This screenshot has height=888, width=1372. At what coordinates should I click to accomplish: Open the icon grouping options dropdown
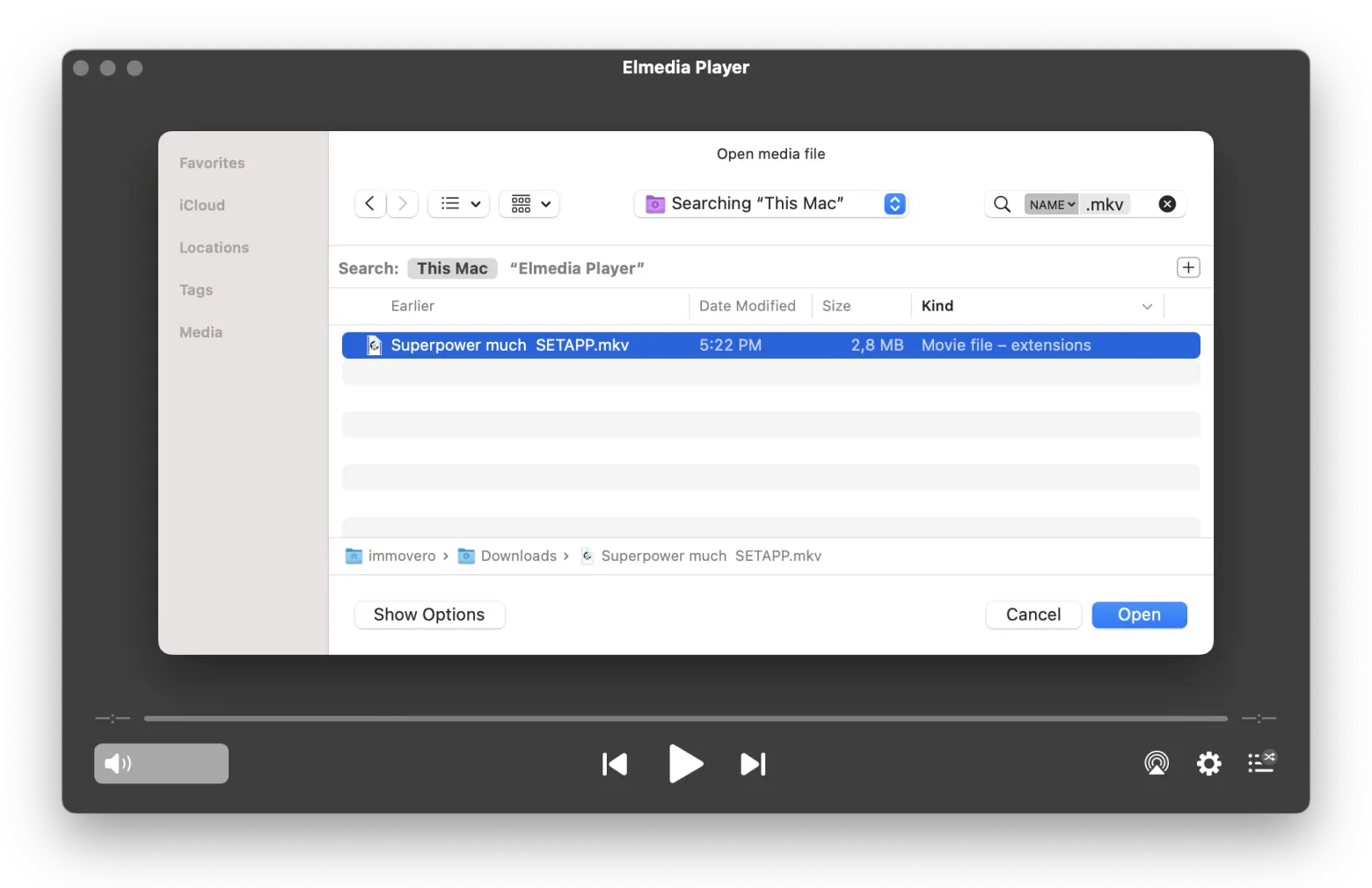(529, 204)
